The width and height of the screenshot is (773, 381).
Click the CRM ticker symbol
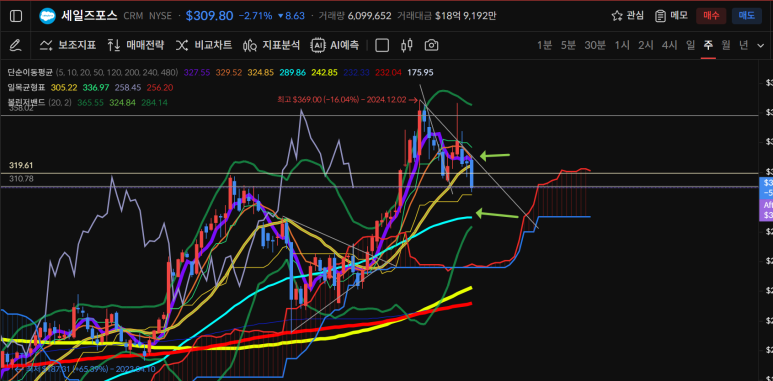[133, 16]
